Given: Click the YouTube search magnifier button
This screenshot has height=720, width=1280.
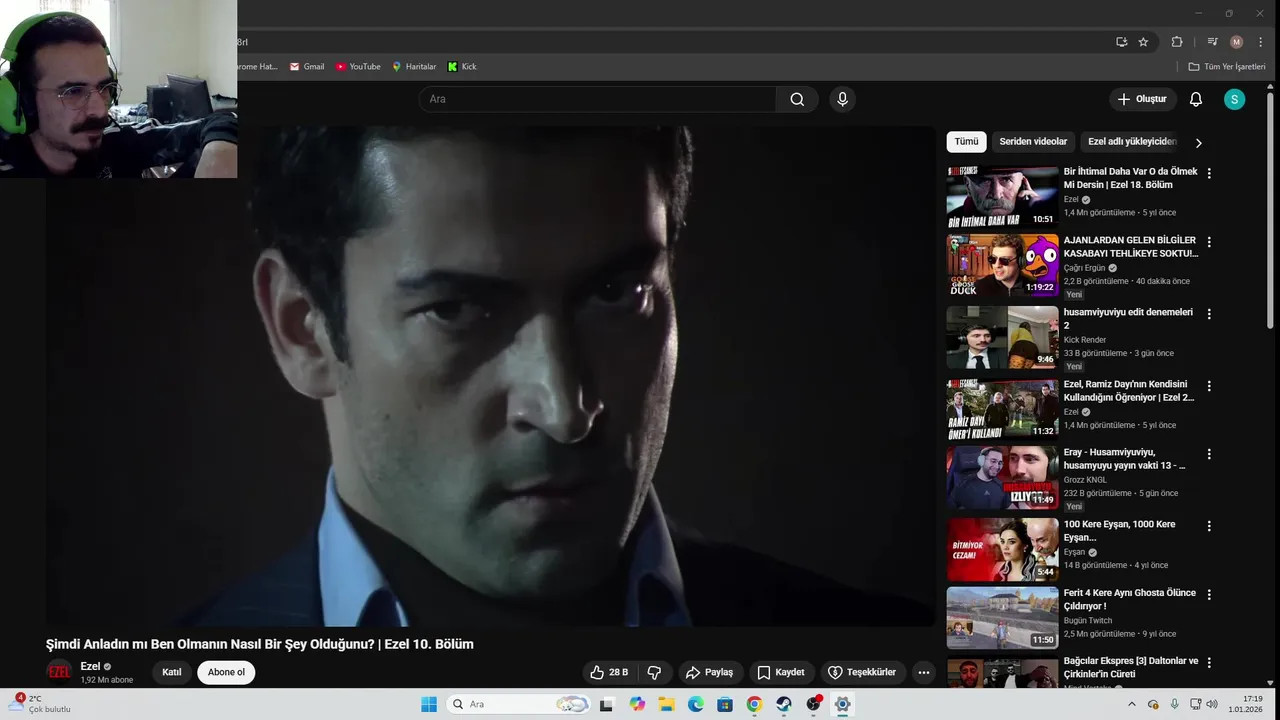Looking at the screenshot, I should pyautogui.click(x=797, y=99).
